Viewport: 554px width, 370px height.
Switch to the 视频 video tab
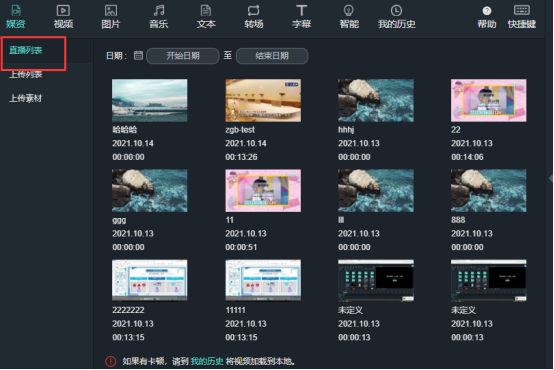63,17
